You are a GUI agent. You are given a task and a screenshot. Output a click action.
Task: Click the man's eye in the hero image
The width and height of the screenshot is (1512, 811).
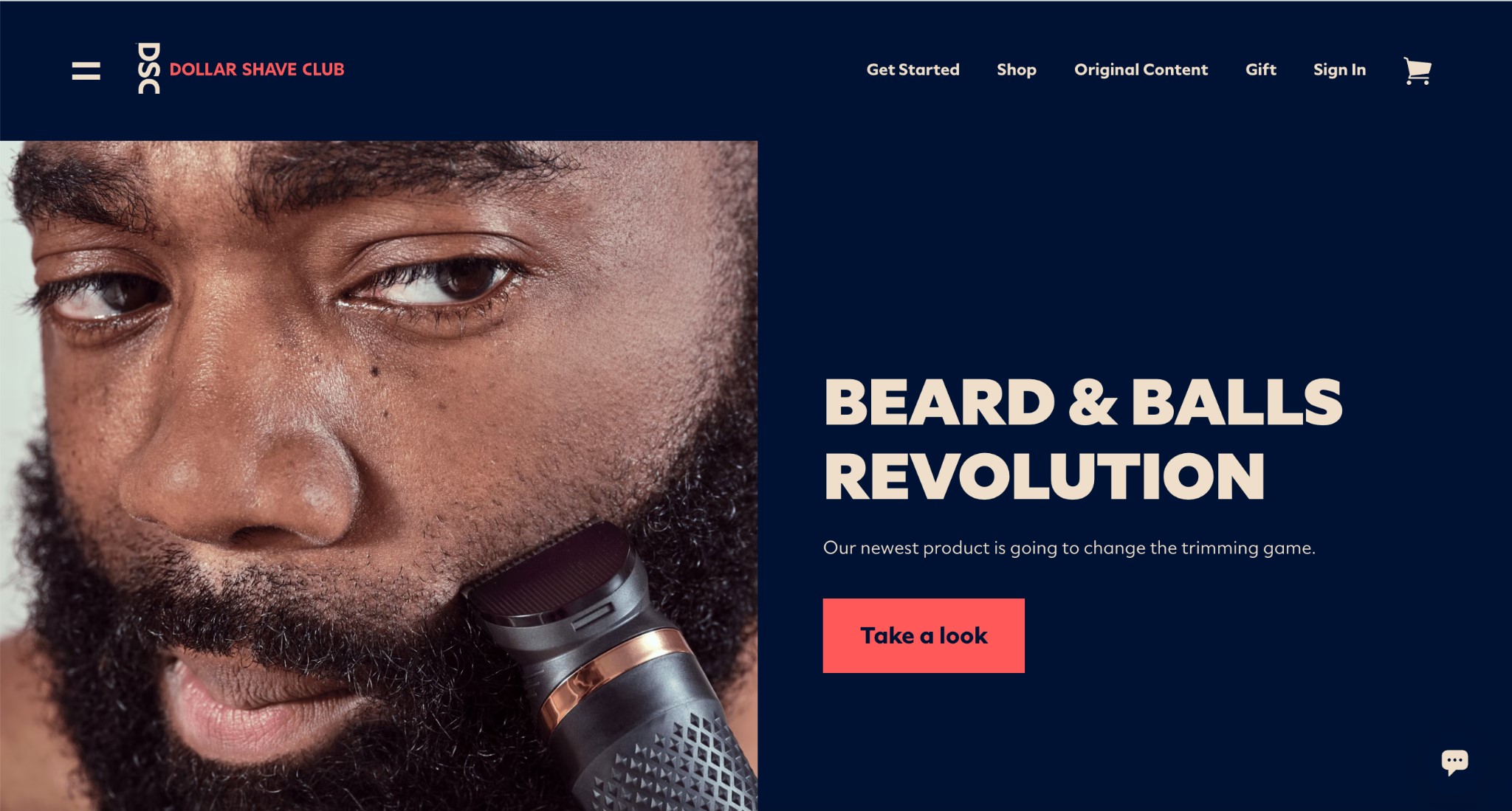[436, 284]
